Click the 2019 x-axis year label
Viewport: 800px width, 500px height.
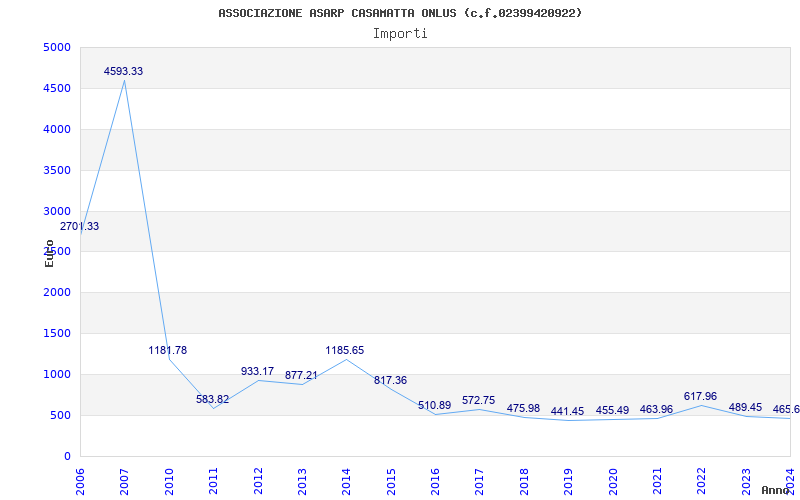569,480
